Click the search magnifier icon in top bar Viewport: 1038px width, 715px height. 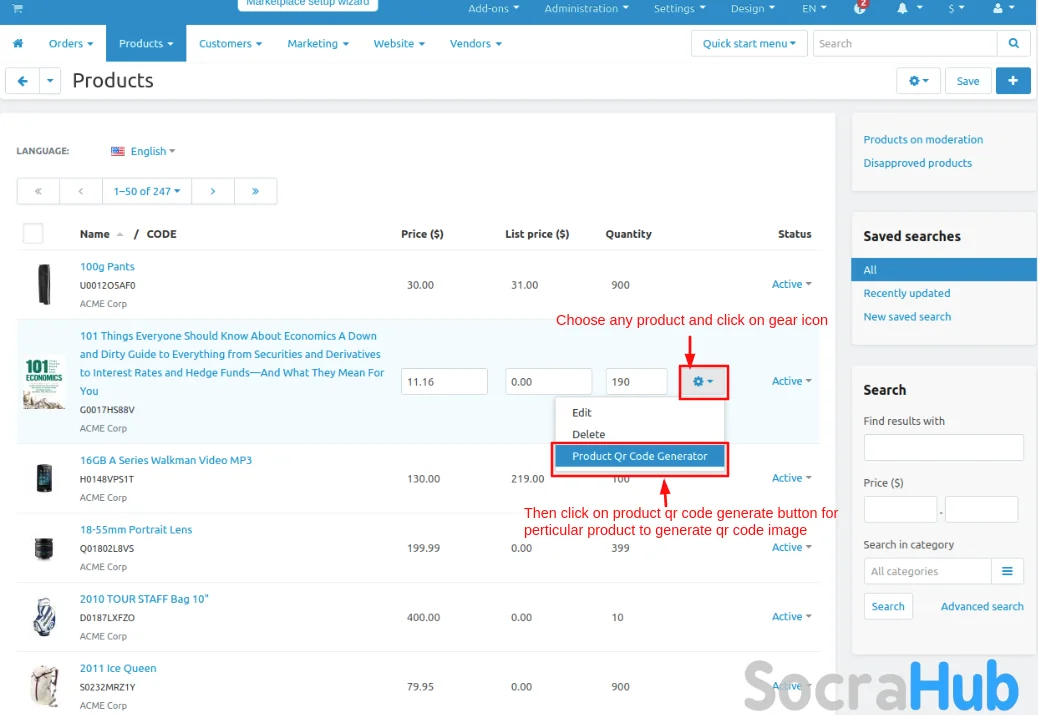(x=1013, y=44)
